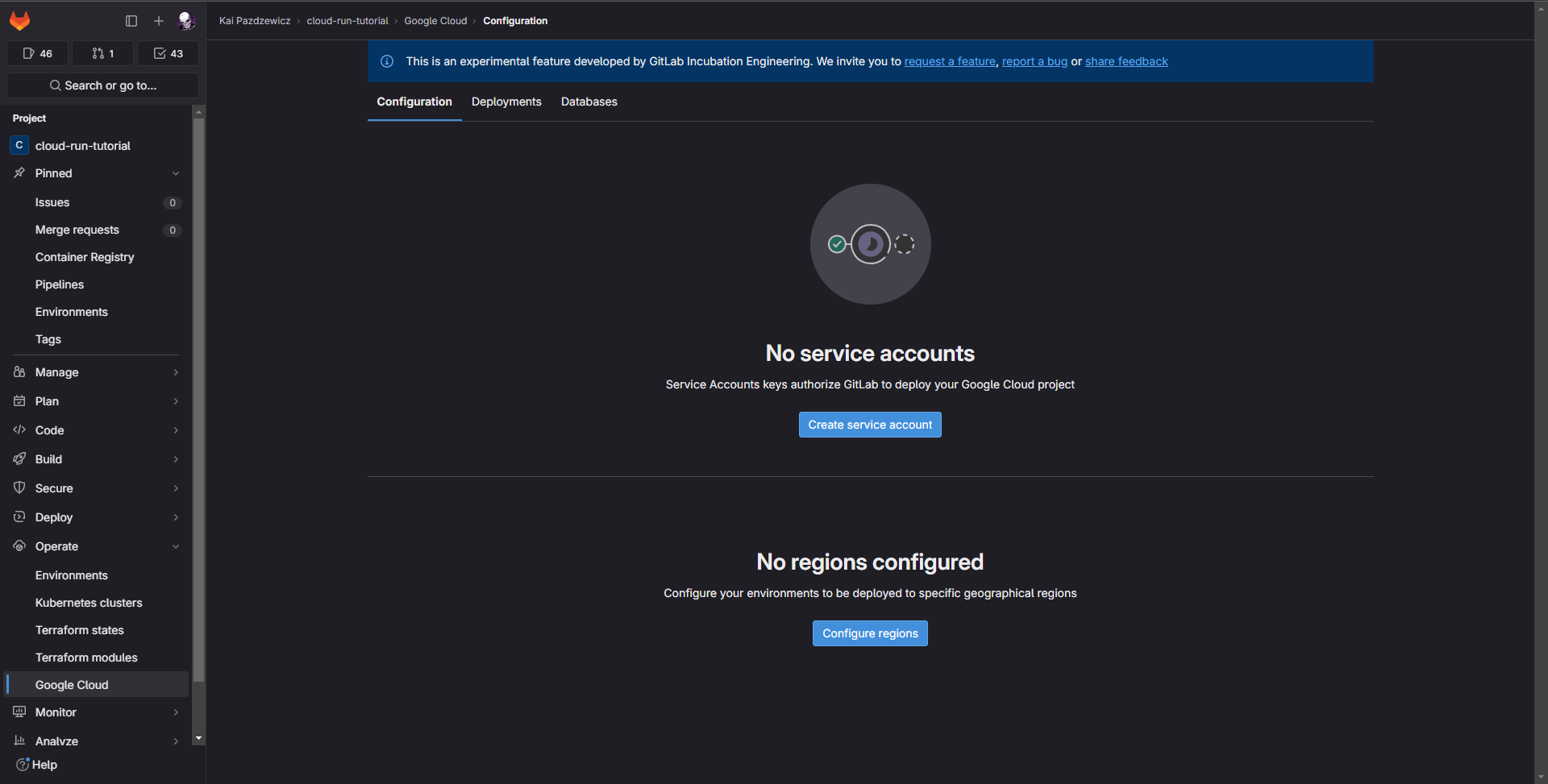Collapse the Operate section
This screenshot has height=784, width=1548.
[x=176, y=546]
